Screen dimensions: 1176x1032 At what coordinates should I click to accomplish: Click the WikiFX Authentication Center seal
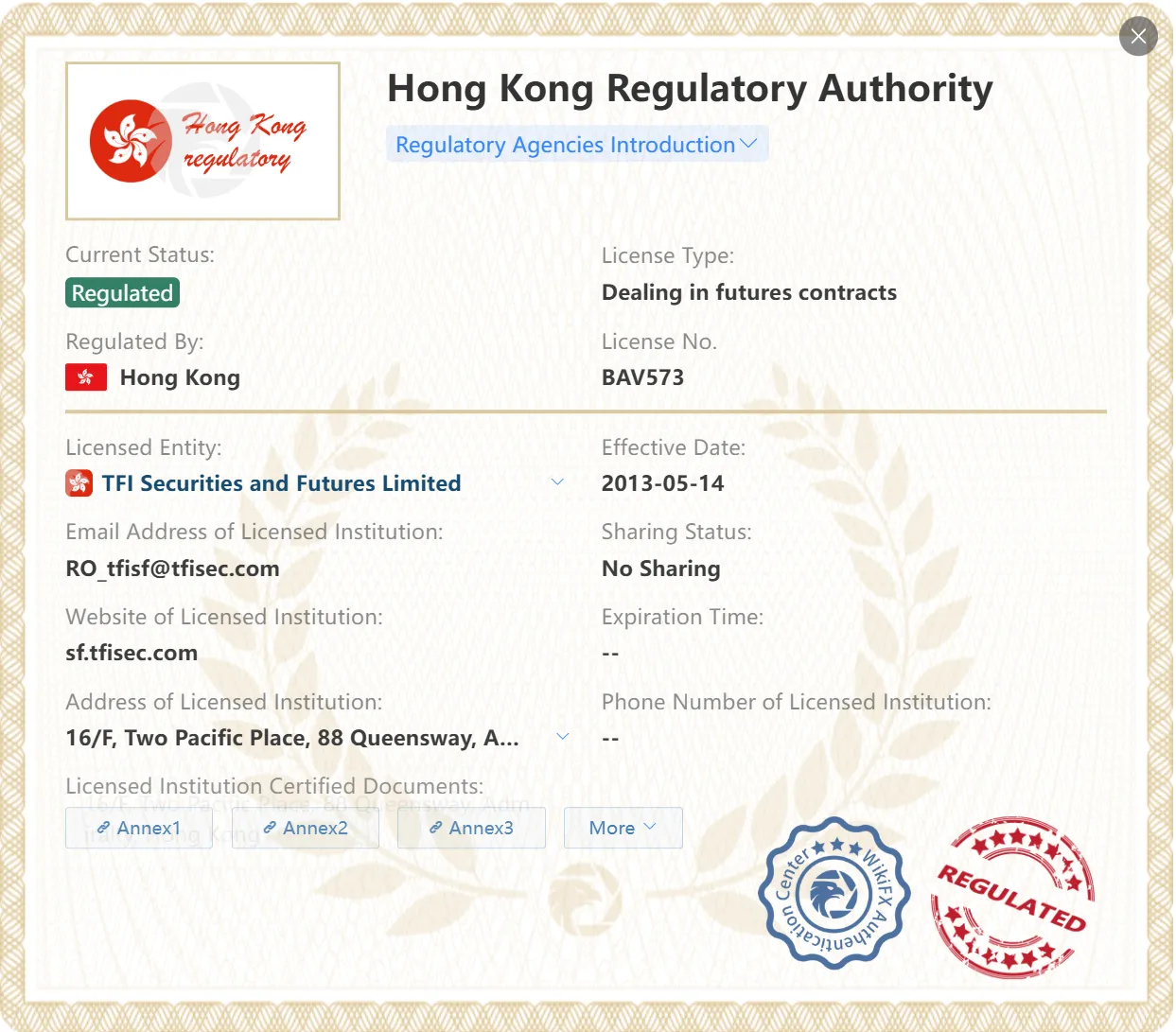coord(834,893)
